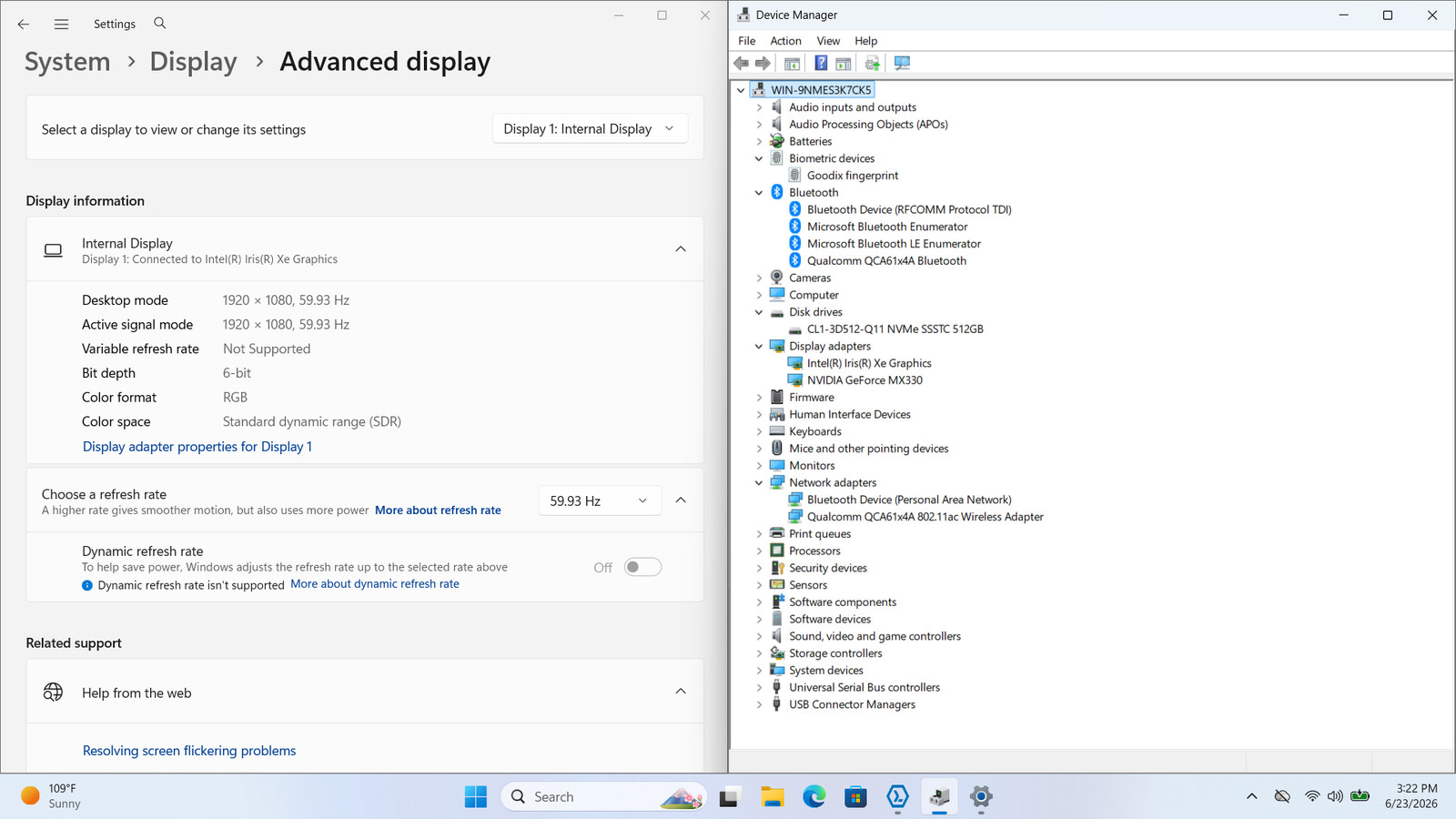Click Back arrow in Device Manager toolbar
Viewport: 1456px width, 819px height.
pos(741,63)
